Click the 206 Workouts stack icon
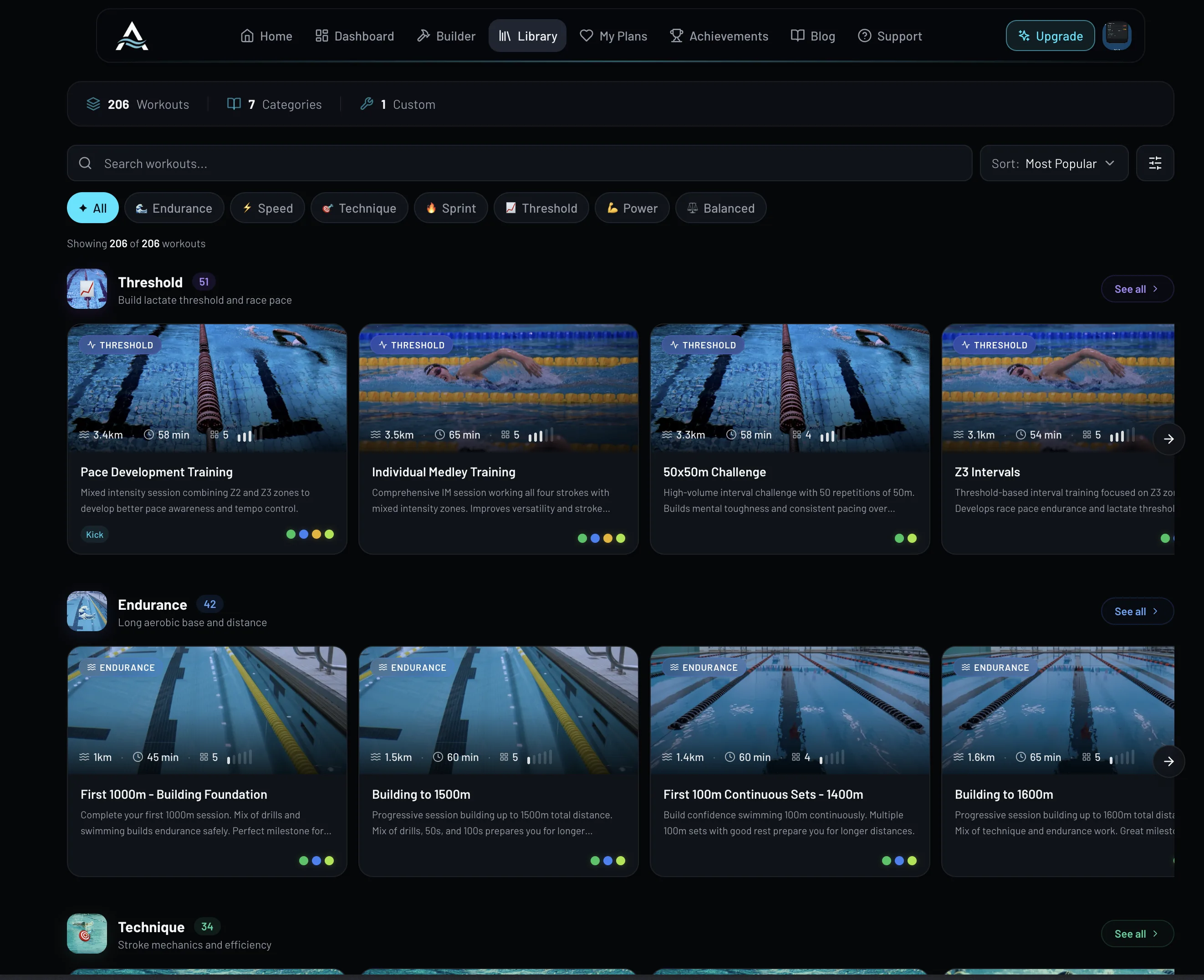 click(x=93, y=104)
